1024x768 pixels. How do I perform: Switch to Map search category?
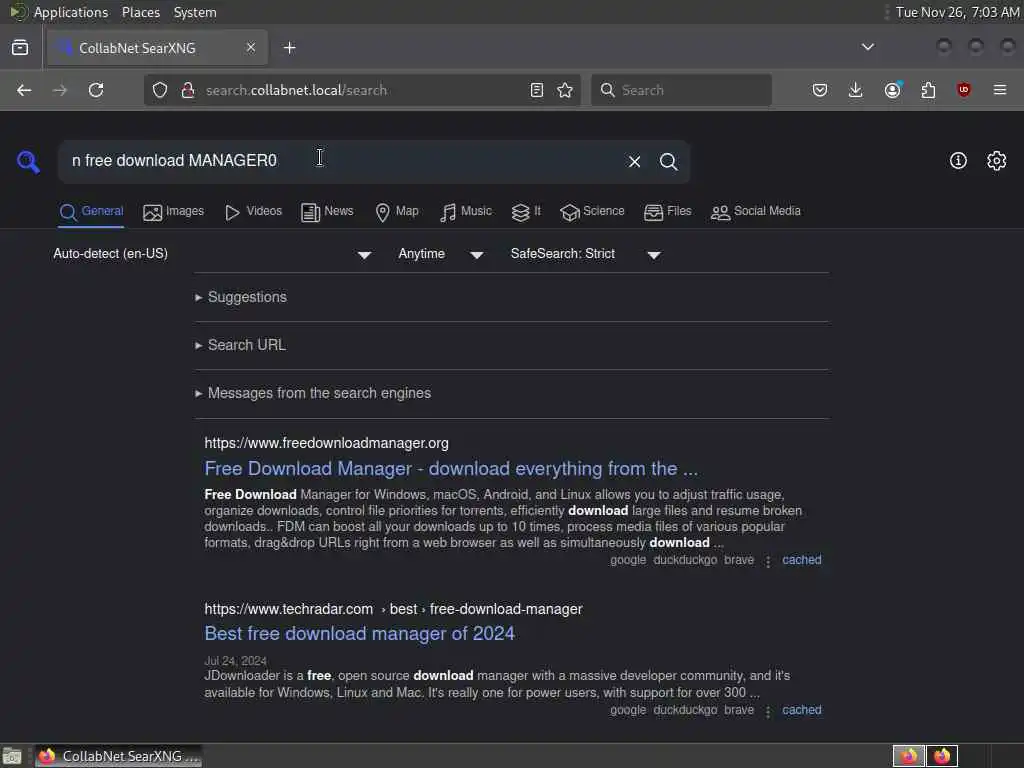397,212
